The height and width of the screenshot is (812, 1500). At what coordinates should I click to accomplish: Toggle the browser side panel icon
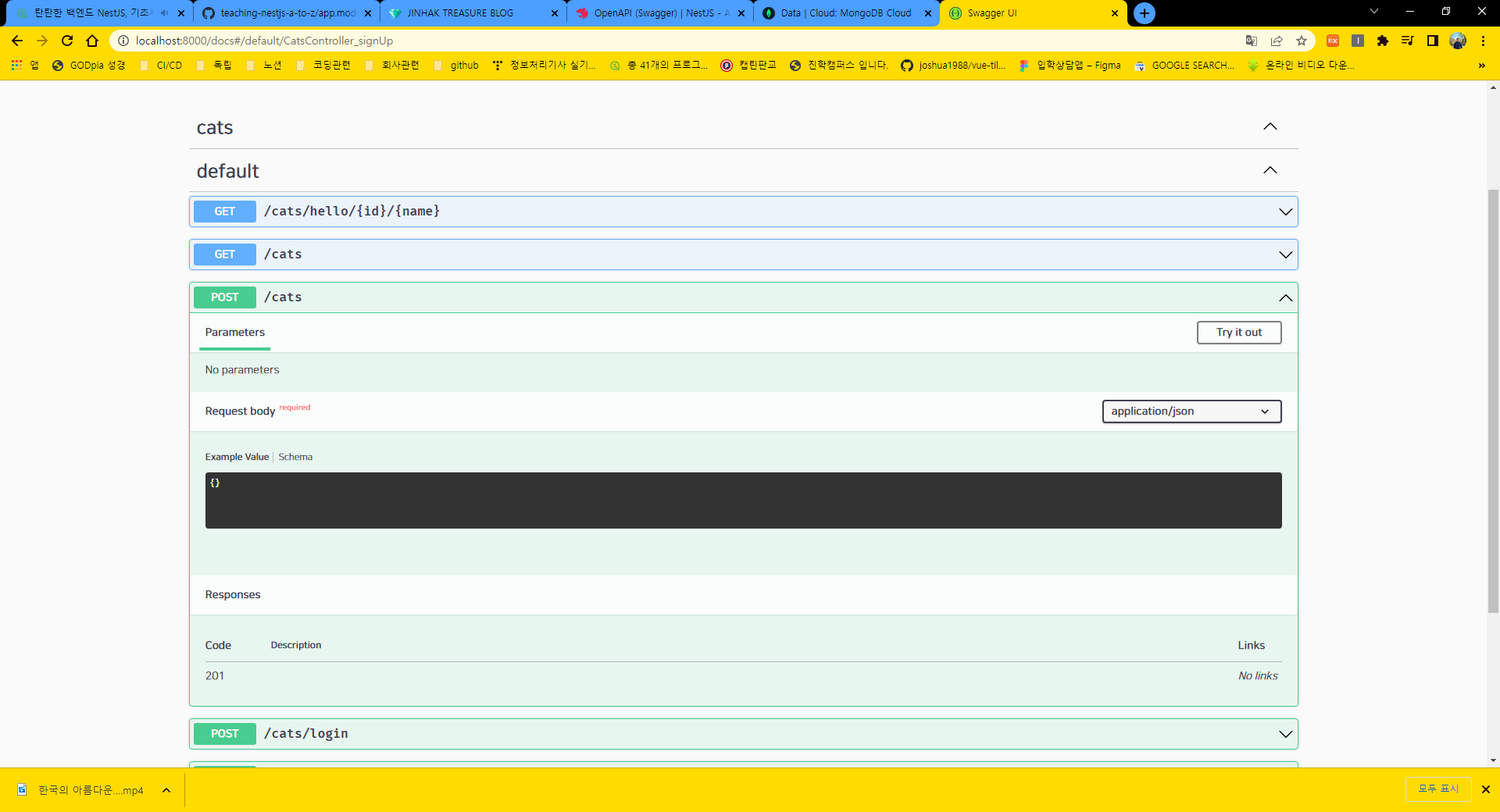(x=1433, y=41)
